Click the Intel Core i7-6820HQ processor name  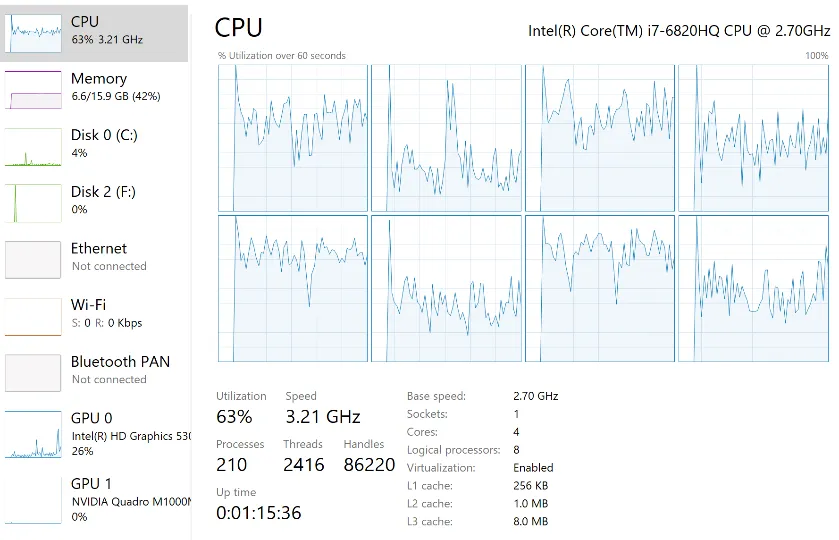pos(678,31)
